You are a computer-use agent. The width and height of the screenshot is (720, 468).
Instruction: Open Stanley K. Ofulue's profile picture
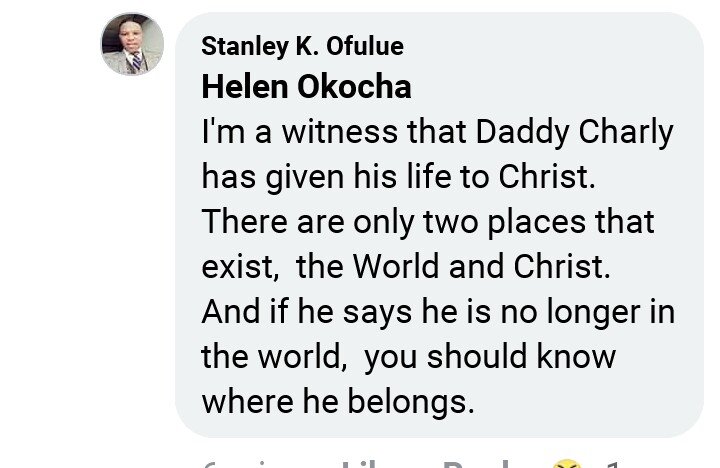point(132,44)
